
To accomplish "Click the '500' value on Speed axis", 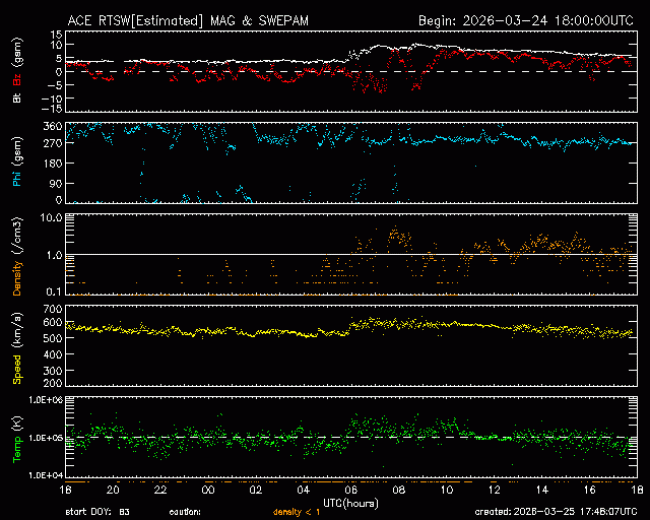I will click(53, 338).
